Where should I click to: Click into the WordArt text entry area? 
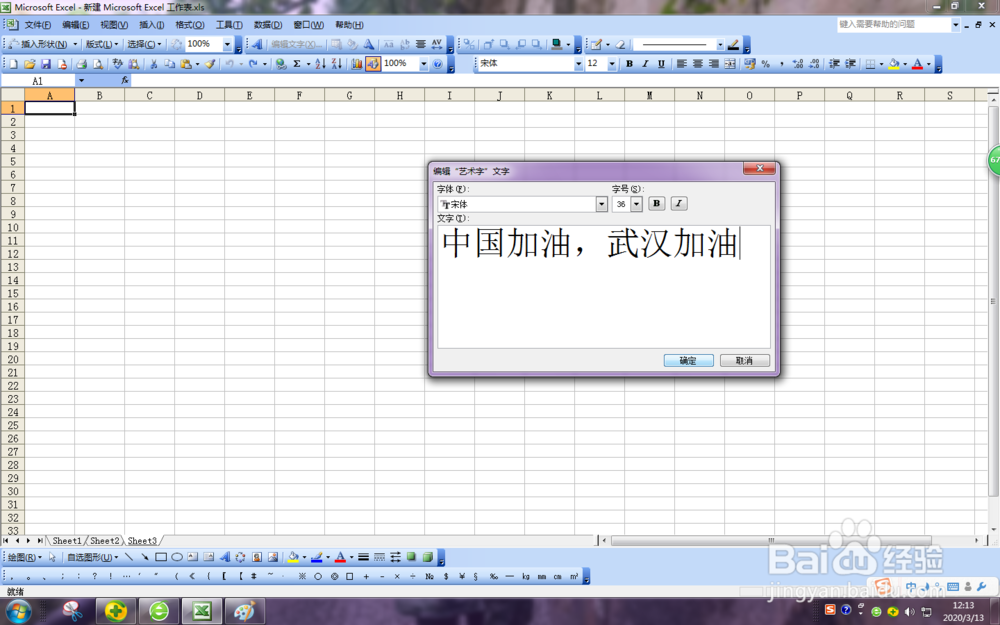click(603, 286)
